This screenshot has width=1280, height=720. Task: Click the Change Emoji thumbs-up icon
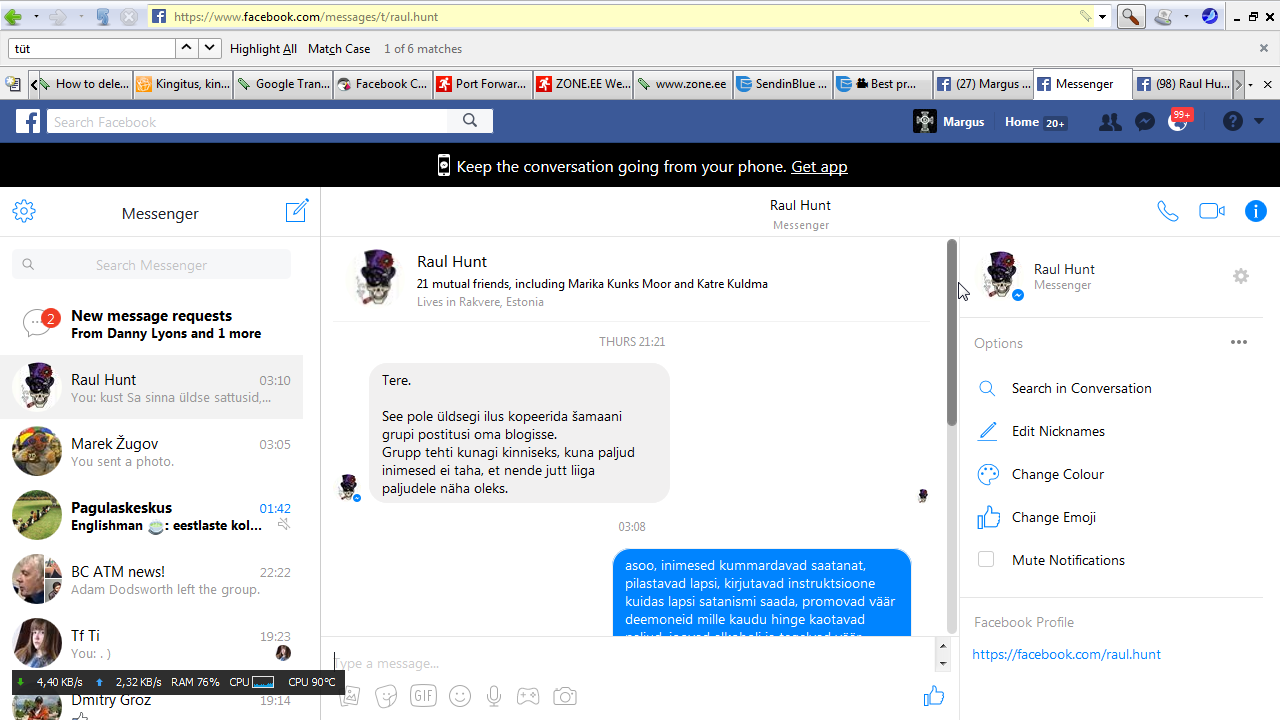(988, 517)
